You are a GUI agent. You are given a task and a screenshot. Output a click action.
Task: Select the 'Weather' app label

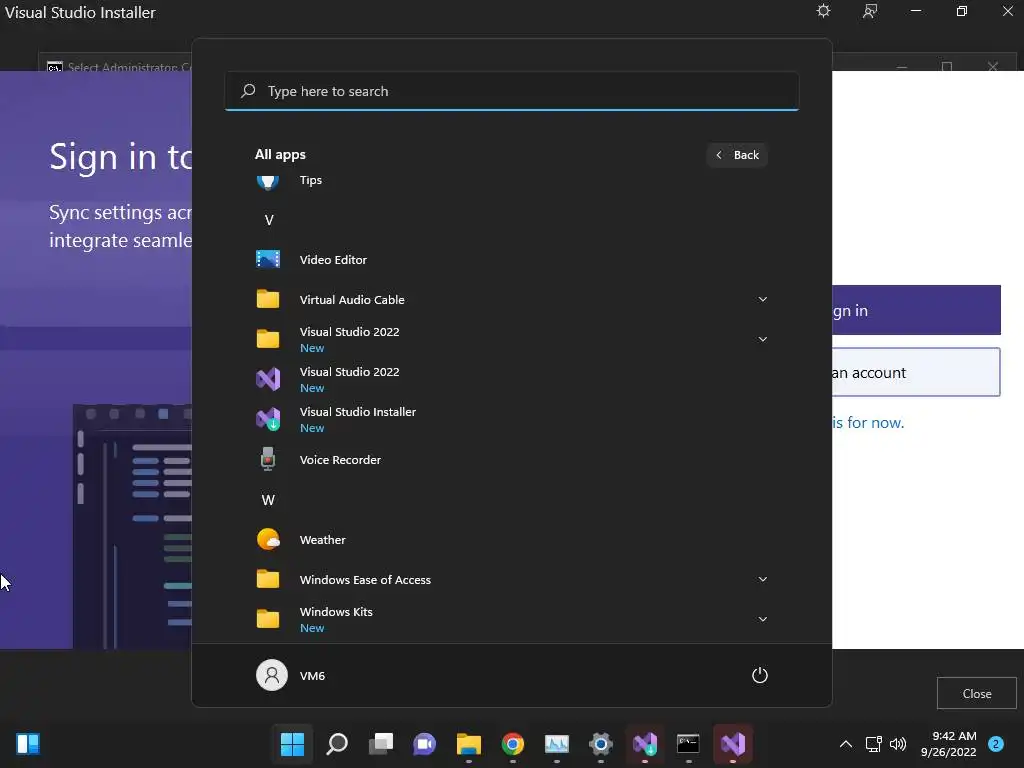[322, 540]
